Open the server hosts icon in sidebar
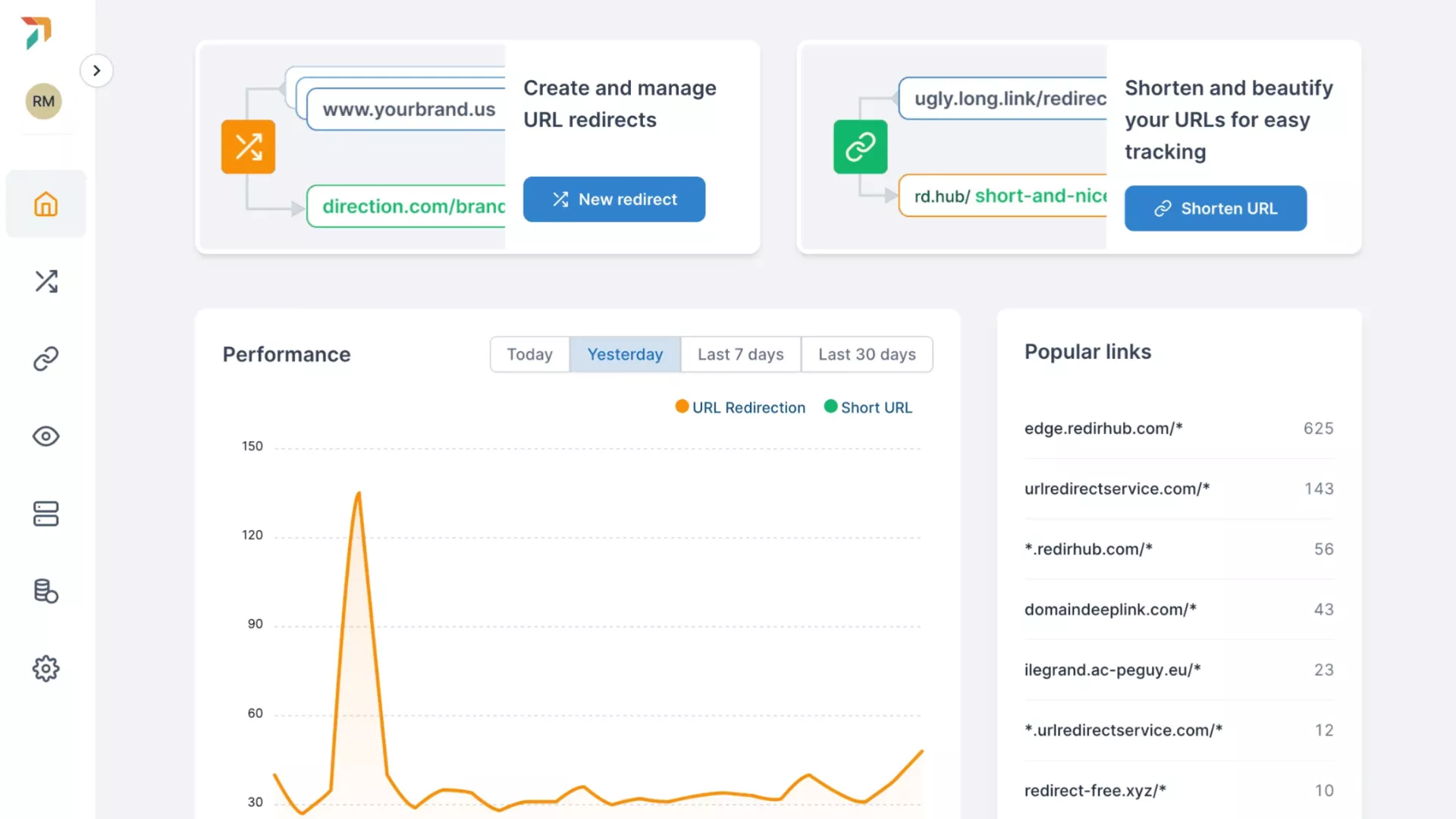 coord(45,513)
